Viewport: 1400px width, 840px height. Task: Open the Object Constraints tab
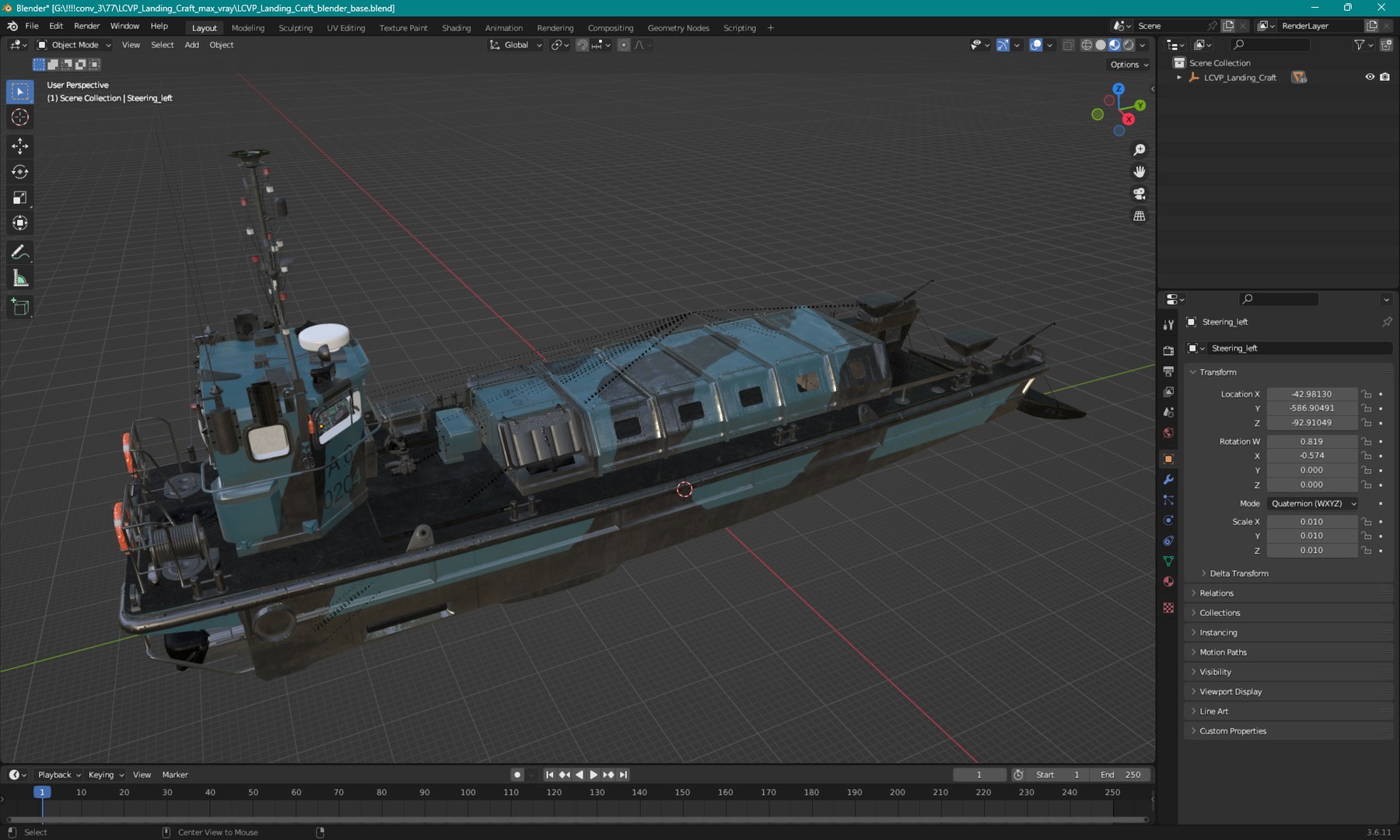point(1168,541)
